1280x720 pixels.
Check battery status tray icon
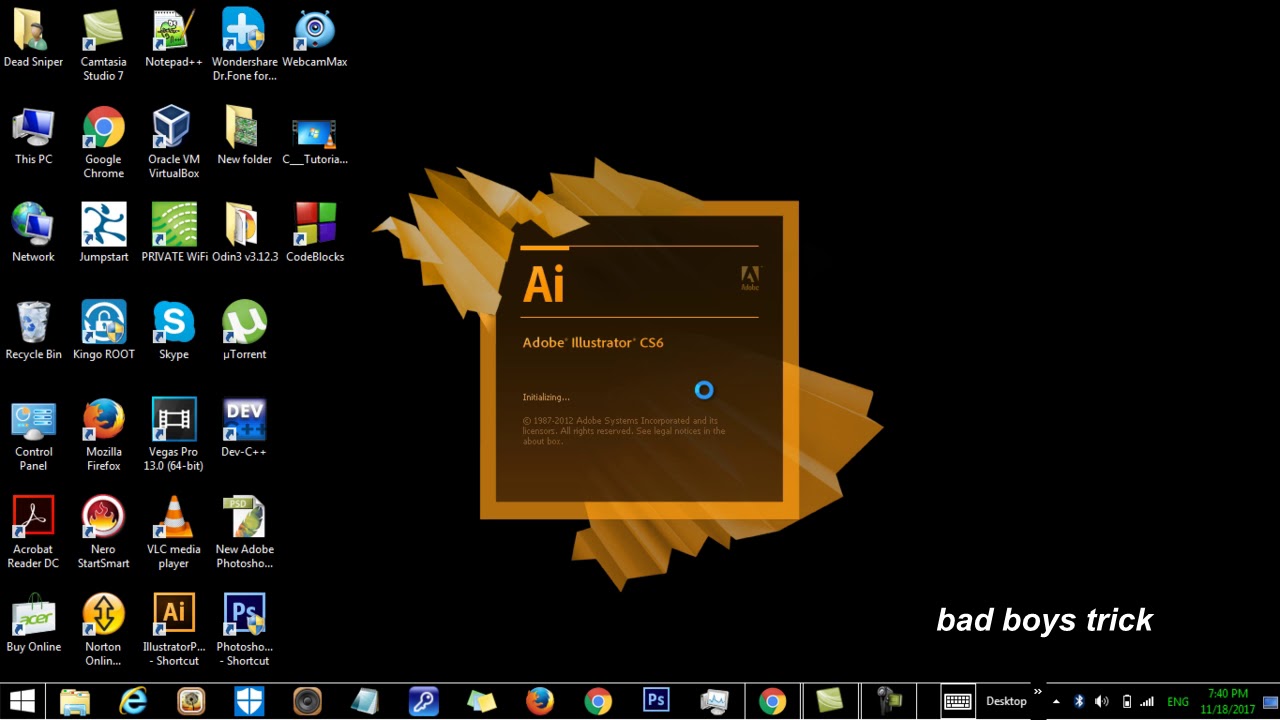(x=1127, y=702)
